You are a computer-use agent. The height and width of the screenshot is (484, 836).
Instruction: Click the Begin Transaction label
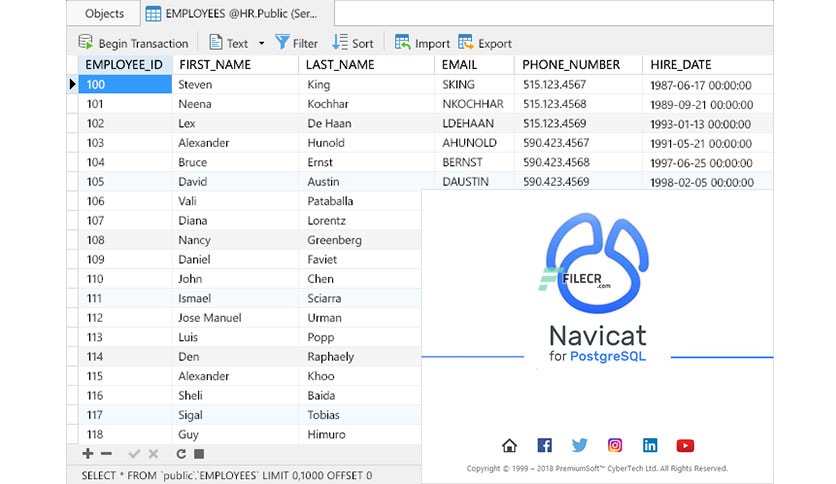(143, 44)
